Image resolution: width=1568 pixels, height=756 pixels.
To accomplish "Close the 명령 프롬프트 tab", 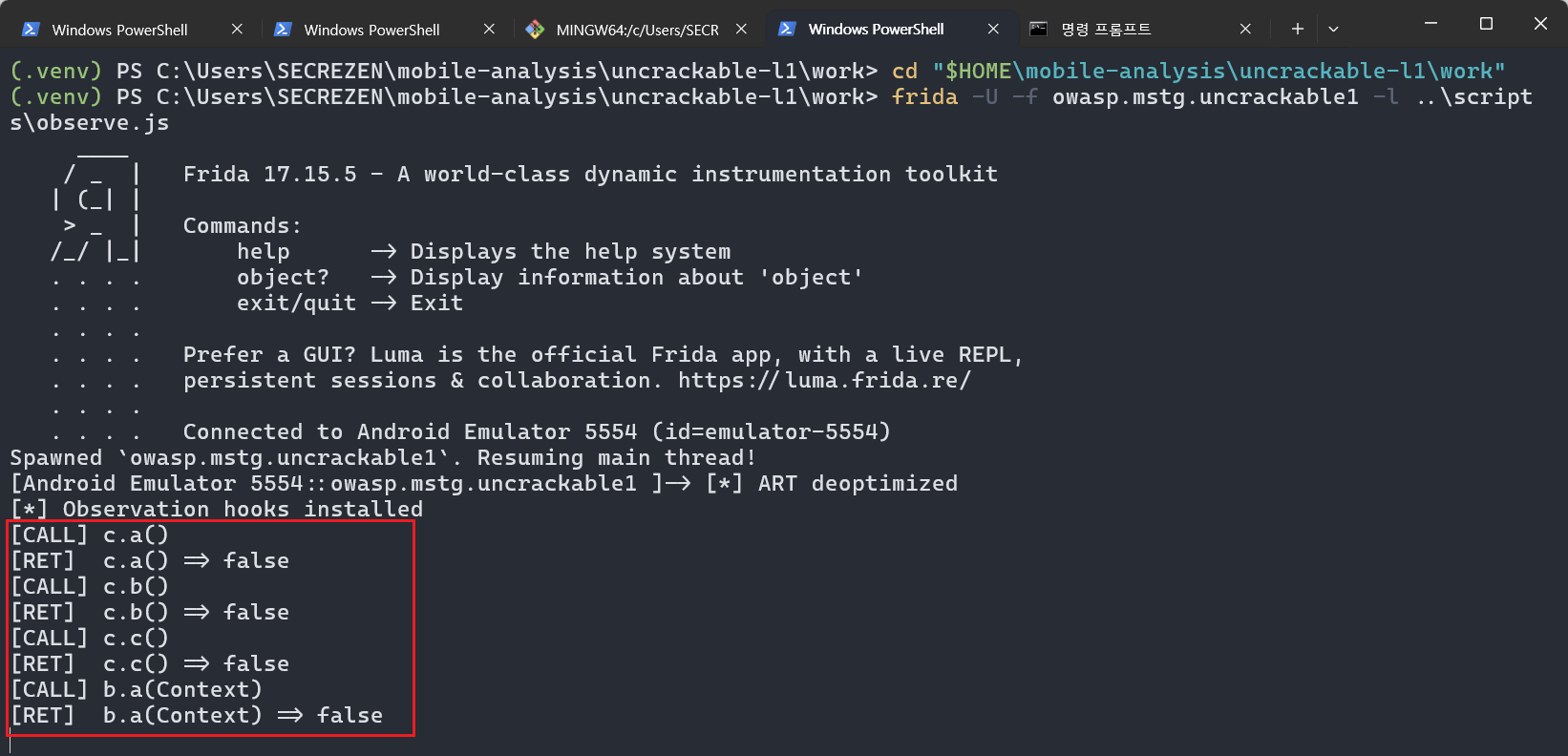I will pyautogui.click(x=1245, y=30).
